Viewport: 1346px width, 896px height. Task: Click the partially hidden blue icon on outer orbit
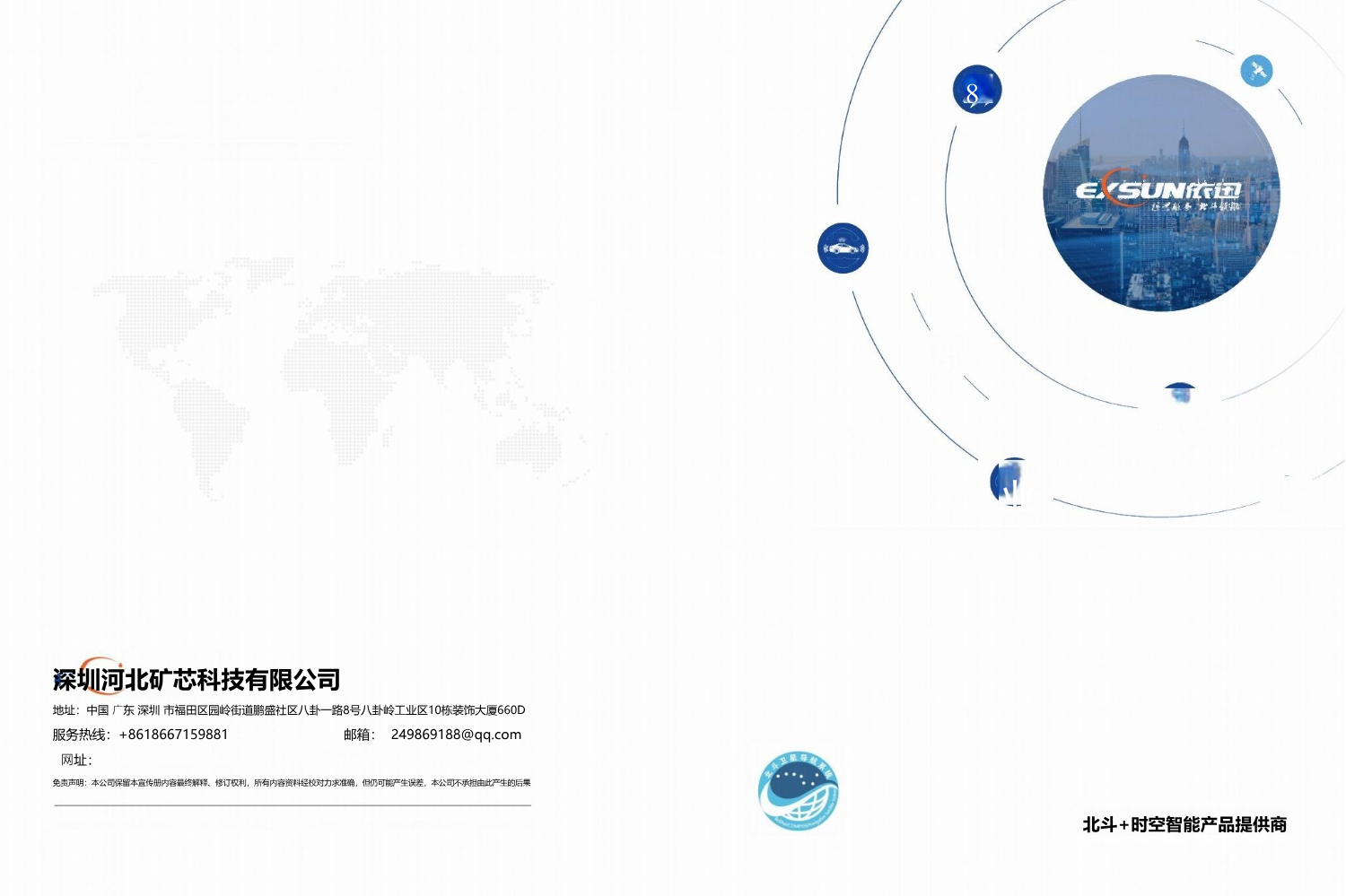[x=1009, y=482]
